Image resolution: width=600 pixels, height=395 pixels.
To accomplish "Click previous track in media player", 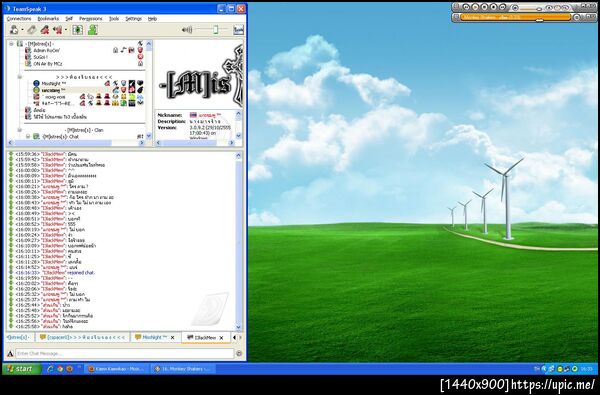I will tap(466, 7).
